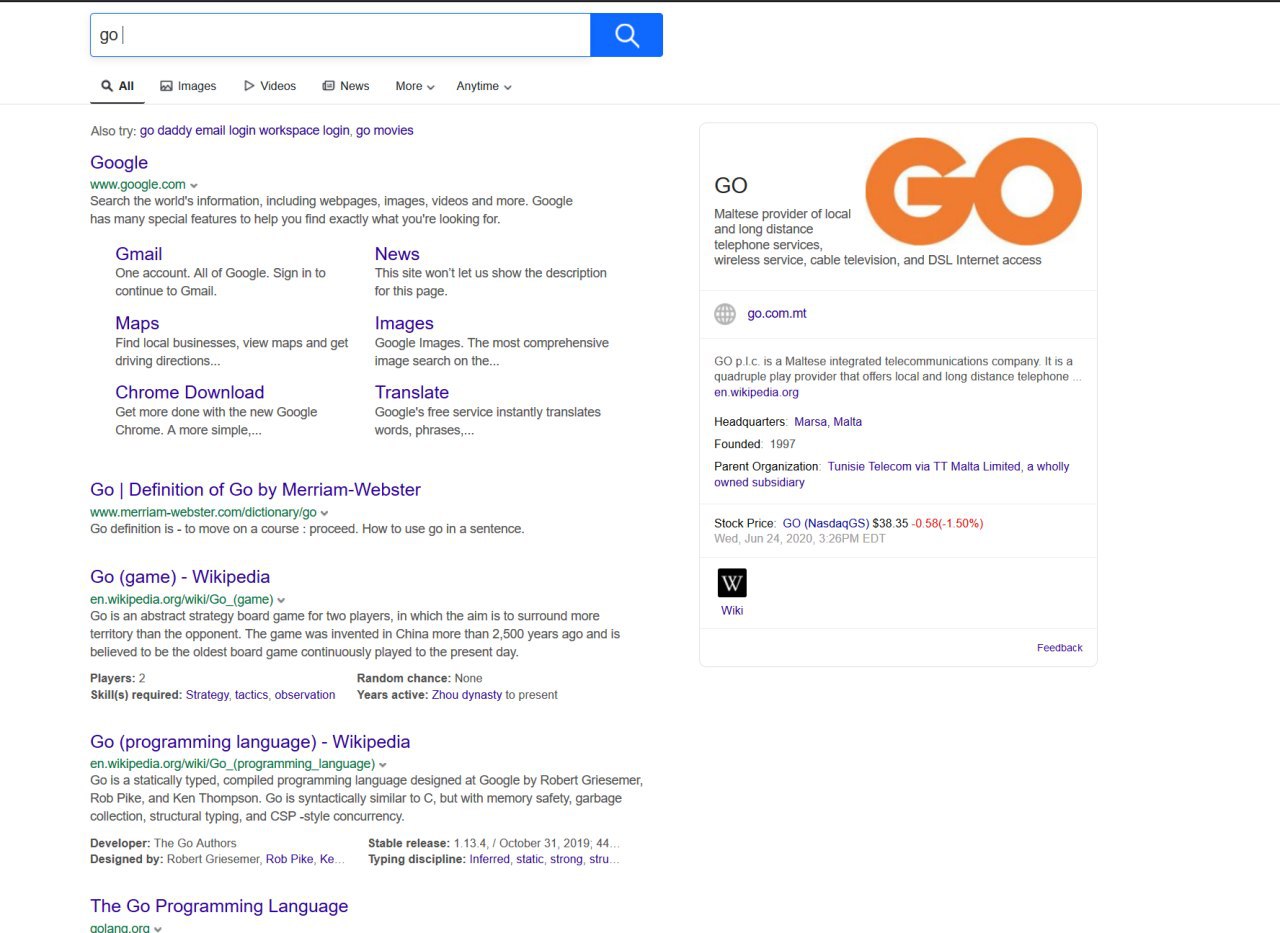Try the 'go movies' suggestion
The width and height of the screenshot is (1280, 933).
pos(385,131)
